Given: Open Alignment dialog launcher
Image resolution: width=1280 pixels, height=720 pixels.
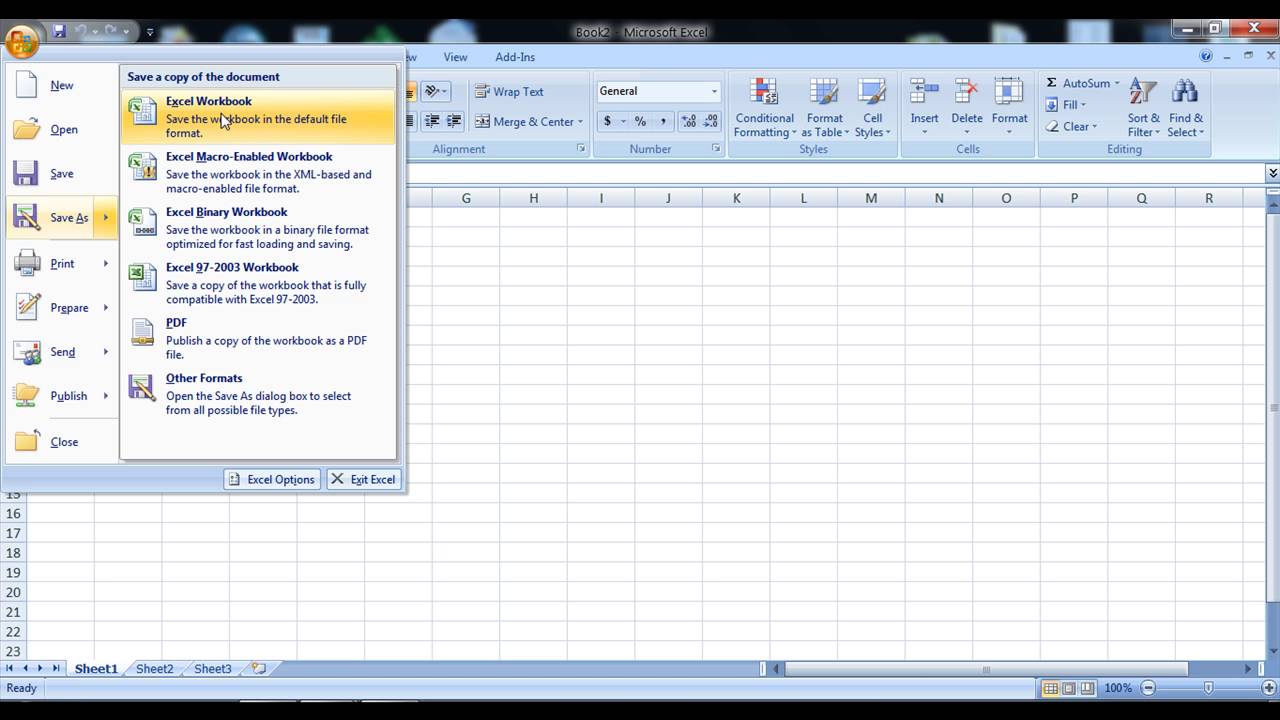Looking at the screenshot, I should tap(581, 149).
